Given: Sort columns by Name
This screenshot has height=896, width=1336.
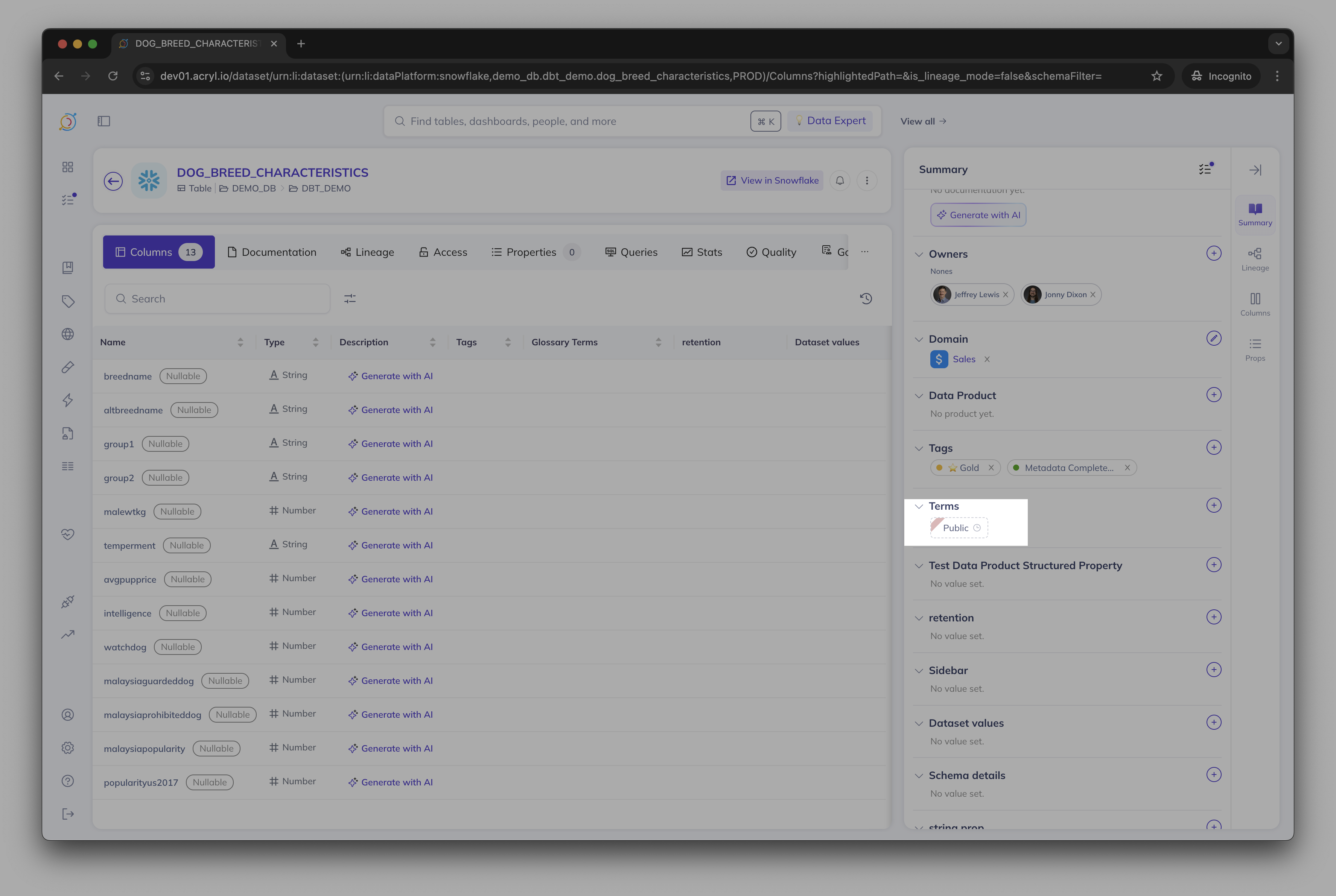Looking at the screenshot, I should 240,342.
